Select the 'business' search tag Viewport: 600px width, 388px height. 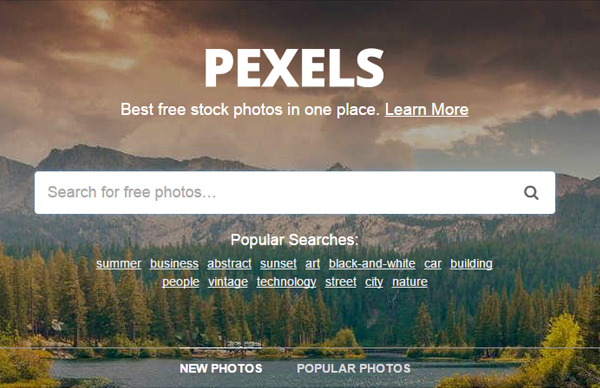point(174,264)
